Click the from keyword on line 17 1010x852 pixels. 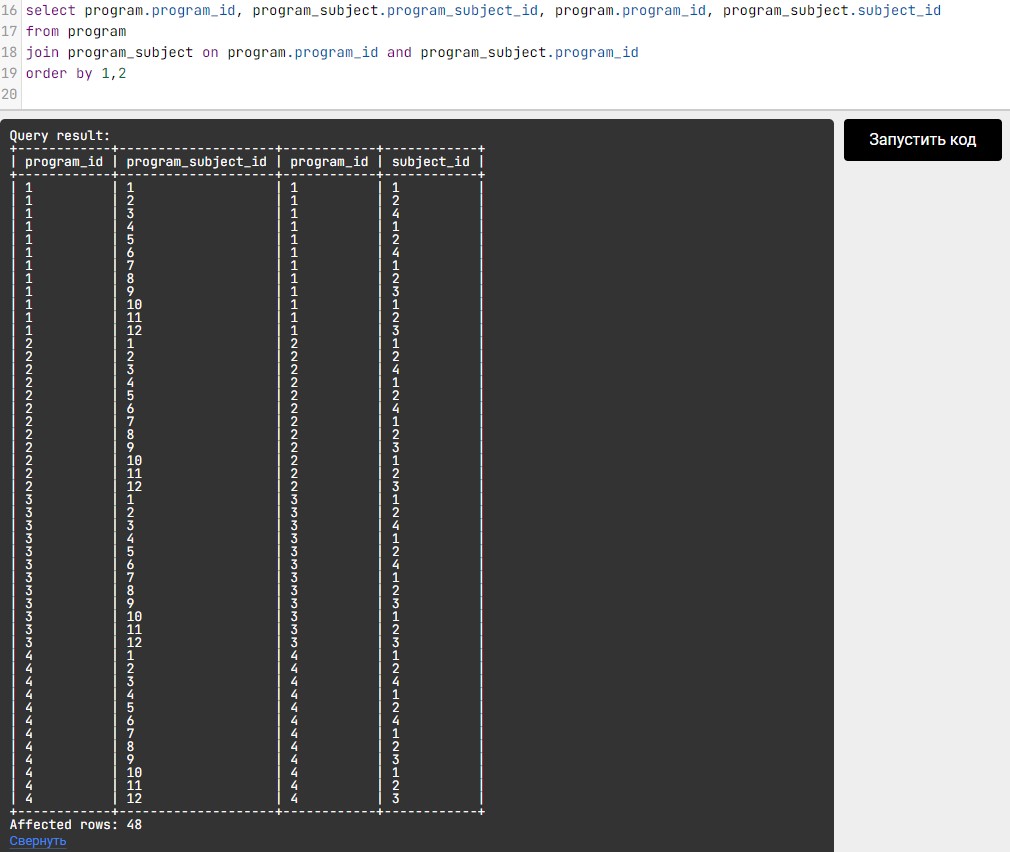pos(42,31)
